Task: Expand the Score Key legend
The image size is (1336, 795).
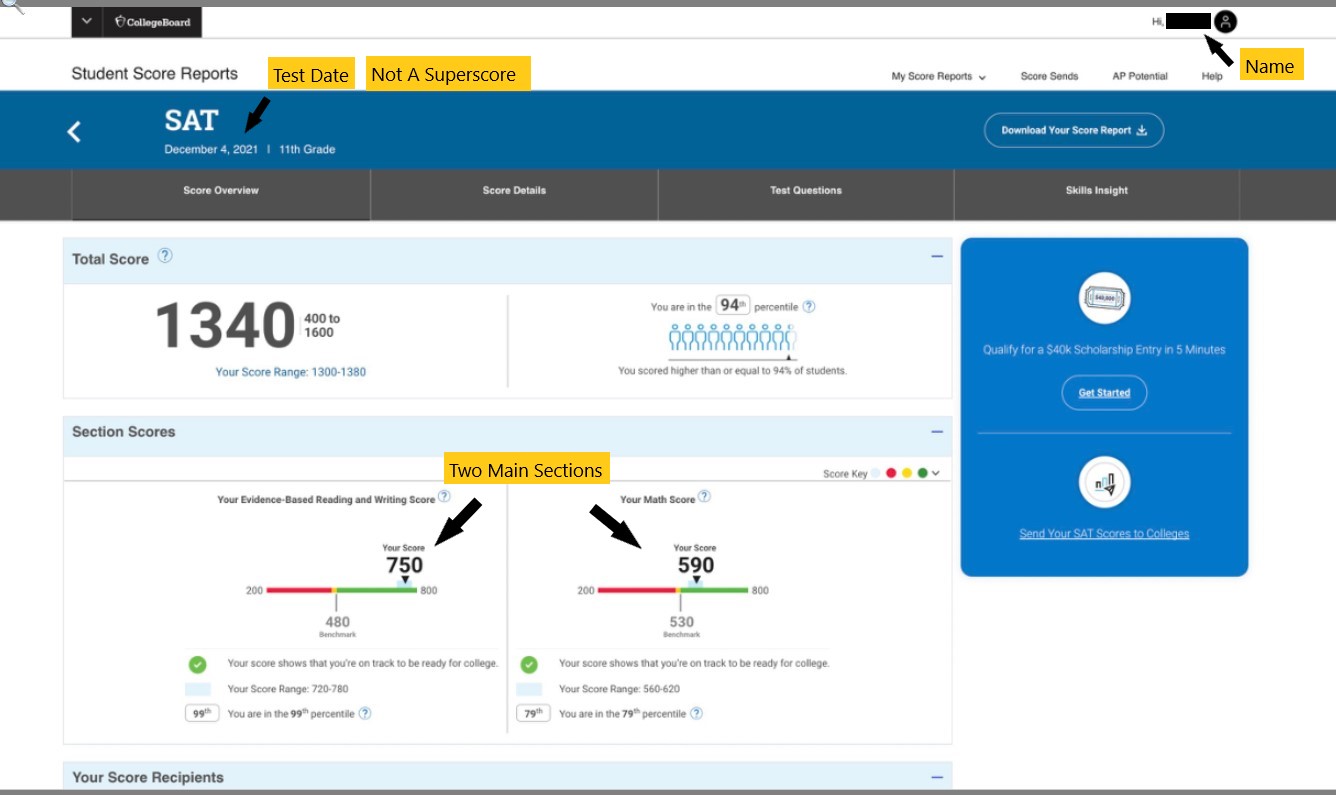Action: click(935, 474)
